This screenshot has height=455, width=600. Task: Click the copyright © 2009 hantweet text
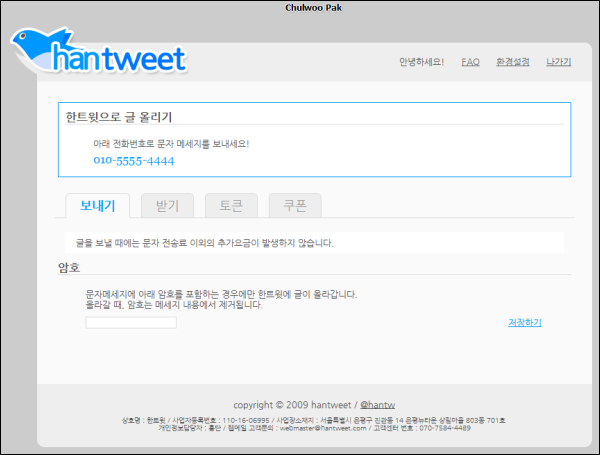(x=292, y=405)
